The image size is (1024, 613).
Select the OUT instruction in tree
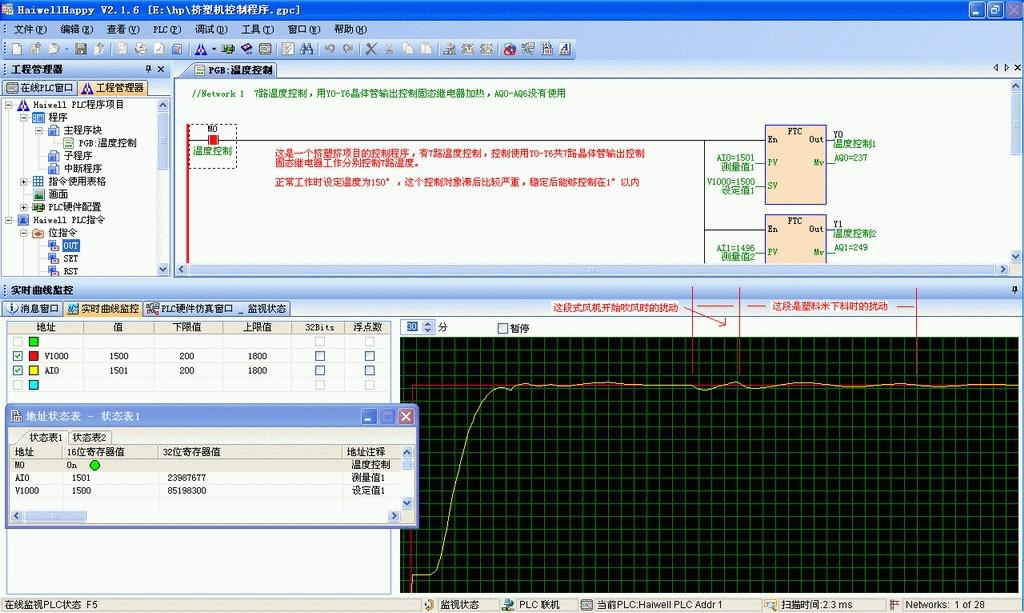(x=71, y=245)
